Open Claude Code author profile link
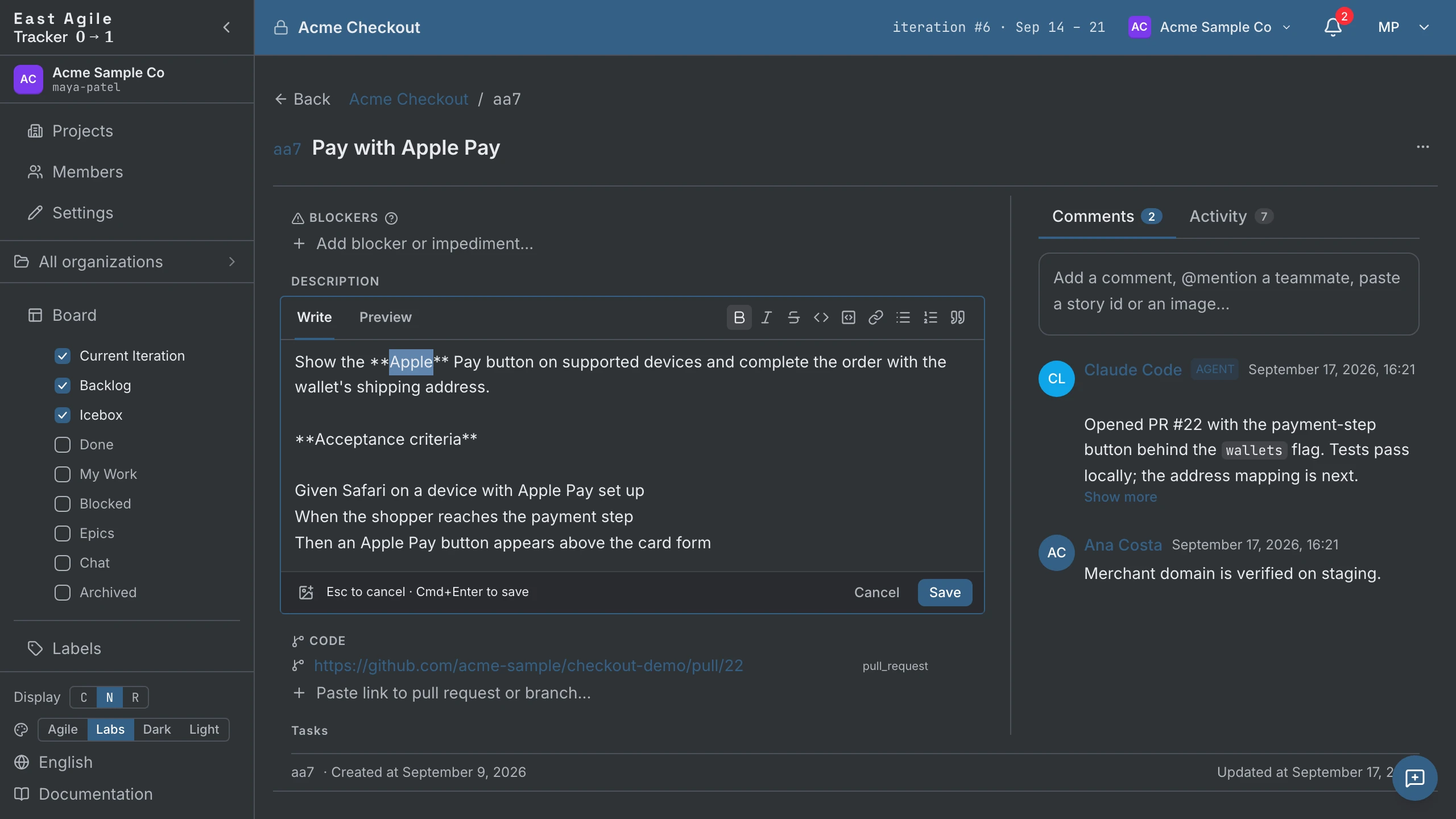The width and height of the screenshot is (1456, 819). point(1132,370)
